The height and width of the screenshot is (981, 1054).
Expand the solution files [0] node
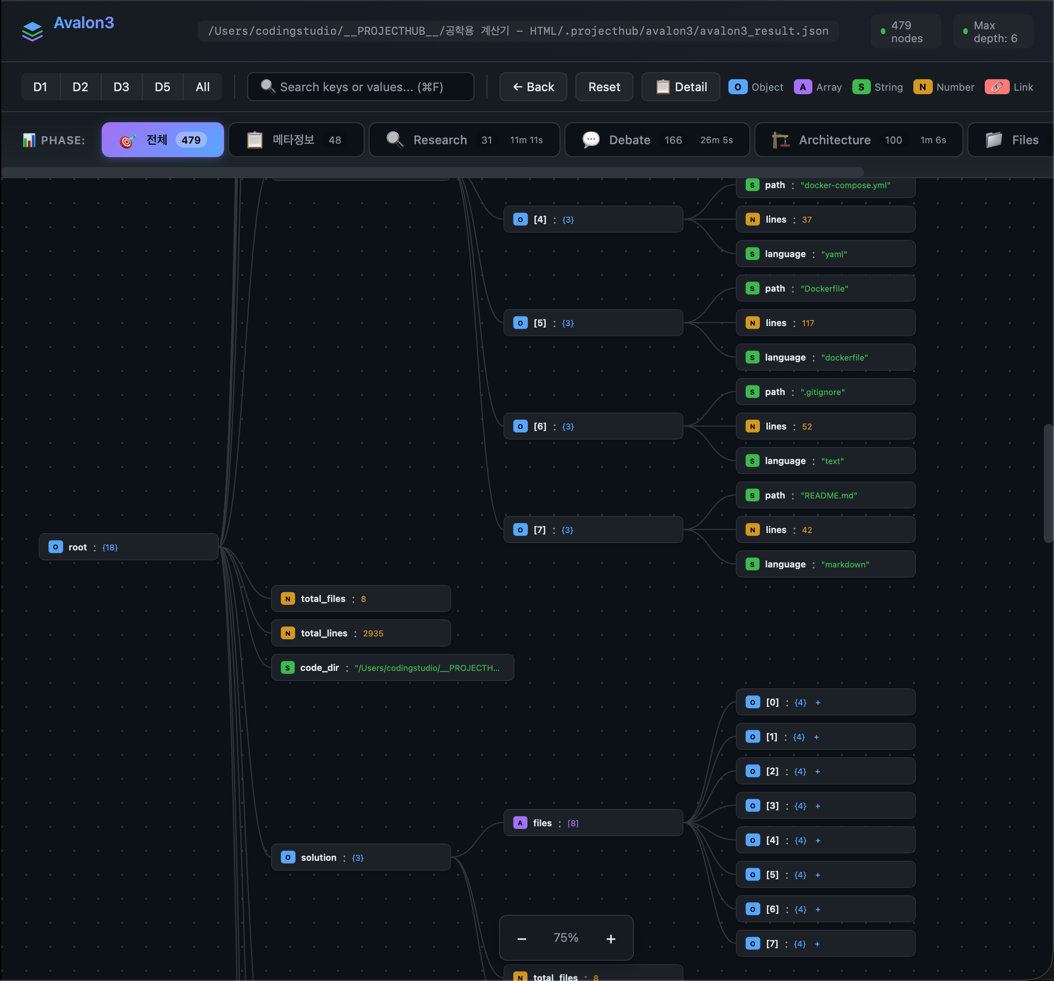point(818,703)
